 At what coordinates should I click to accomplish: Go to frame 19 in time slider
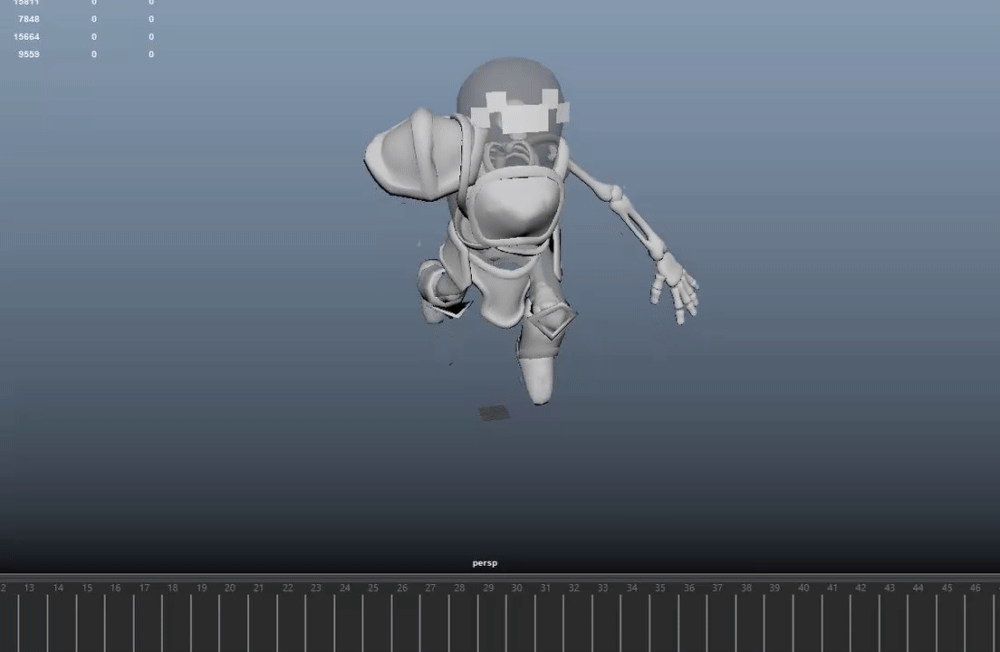202,588
